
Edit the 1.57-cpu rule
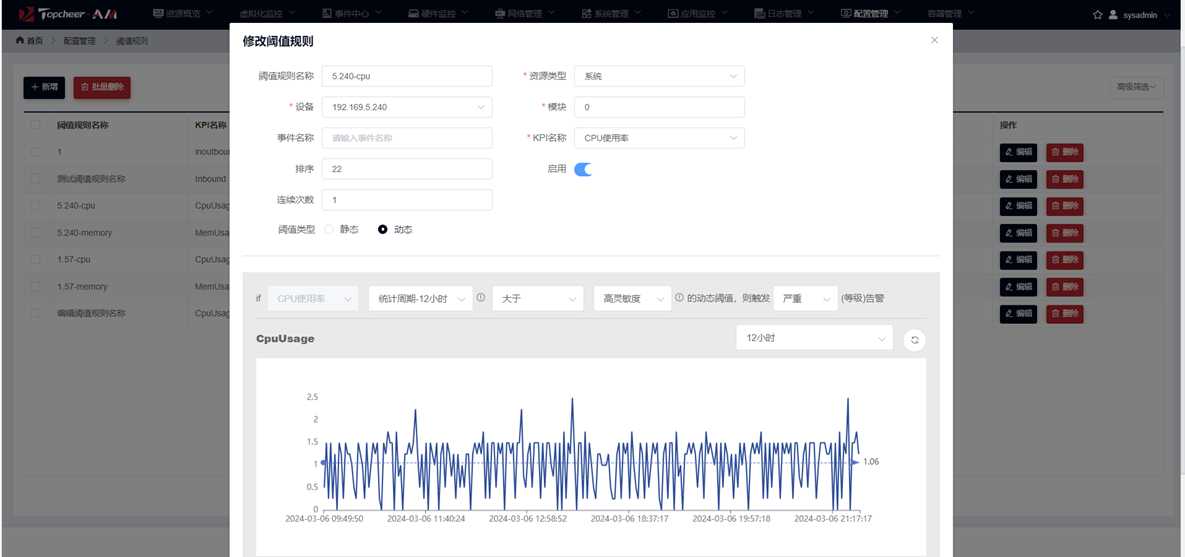point(1017,260)
